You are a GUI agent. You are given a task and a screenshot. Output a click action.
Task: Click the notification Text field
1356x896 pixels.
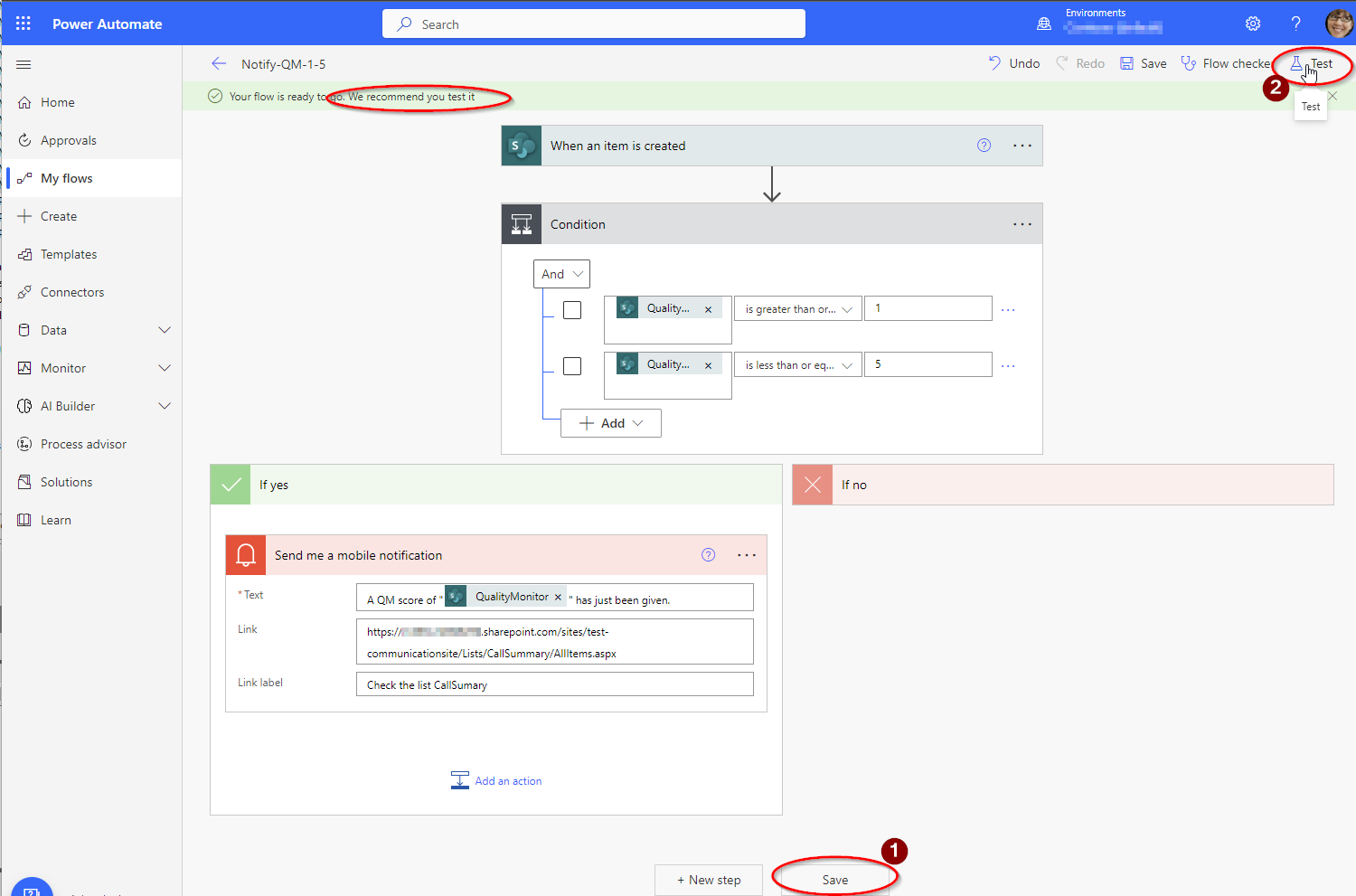(x=555, y=598)
